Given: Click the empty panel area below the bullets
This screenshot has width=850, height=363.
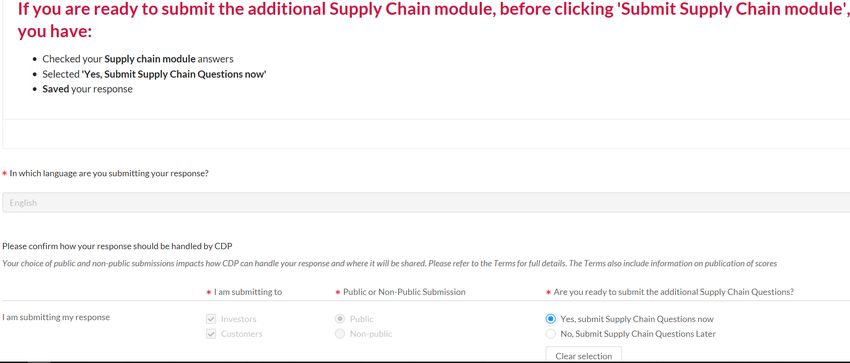Looking at the screenshot, I should coord(426,134).
